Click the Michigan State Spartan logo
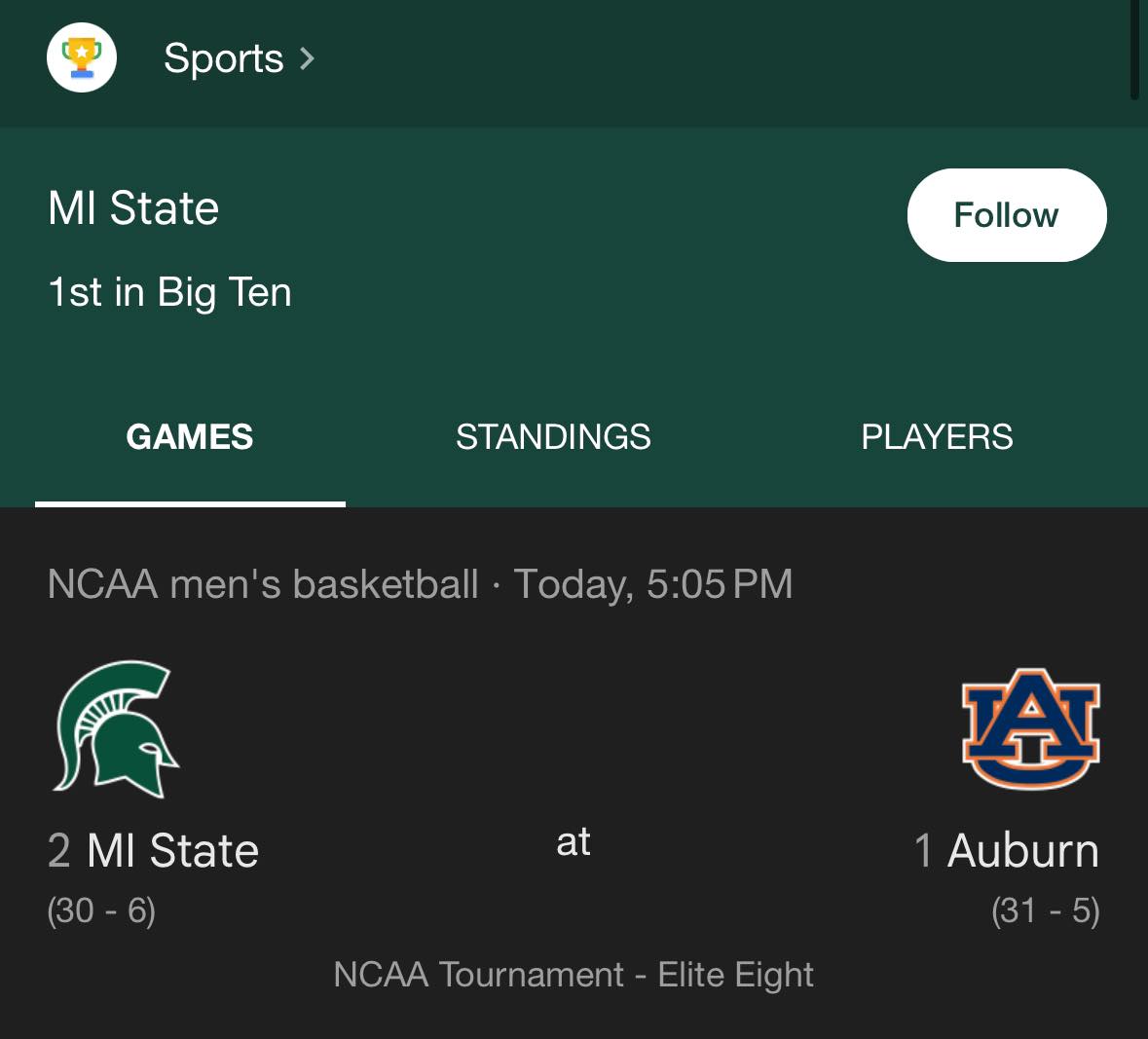 116,728
